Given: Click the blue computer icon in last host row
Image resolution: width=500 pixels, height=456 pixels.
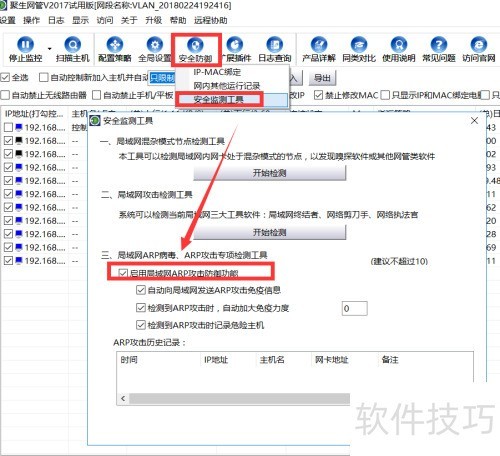Looking at the screenshot, I should [19, 260].
